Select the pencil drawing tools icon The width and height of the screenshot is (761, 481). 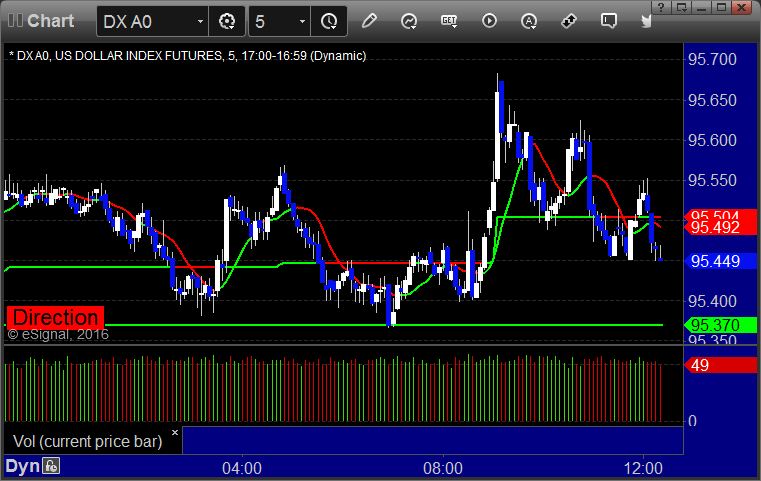click(x=369, y=21)
